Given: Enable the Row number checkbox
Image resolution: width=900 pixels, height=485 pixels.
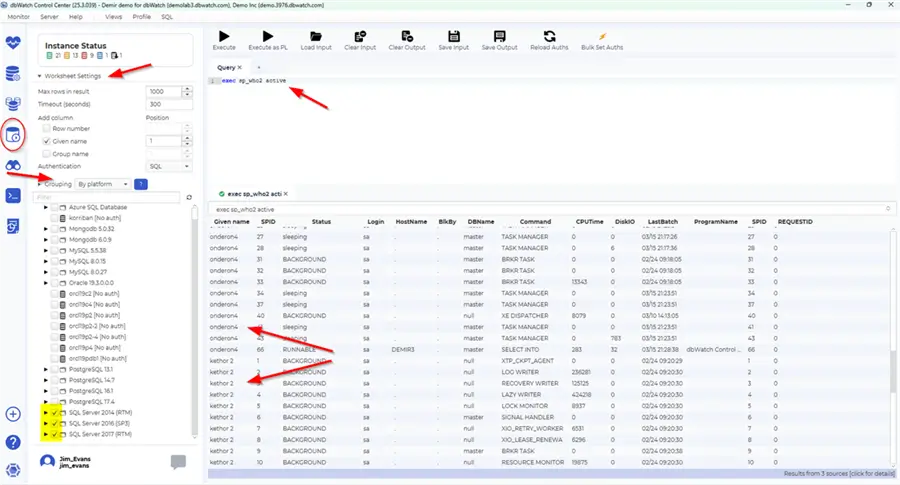Looking at the screenshot, I should click(x=46, y=129).
